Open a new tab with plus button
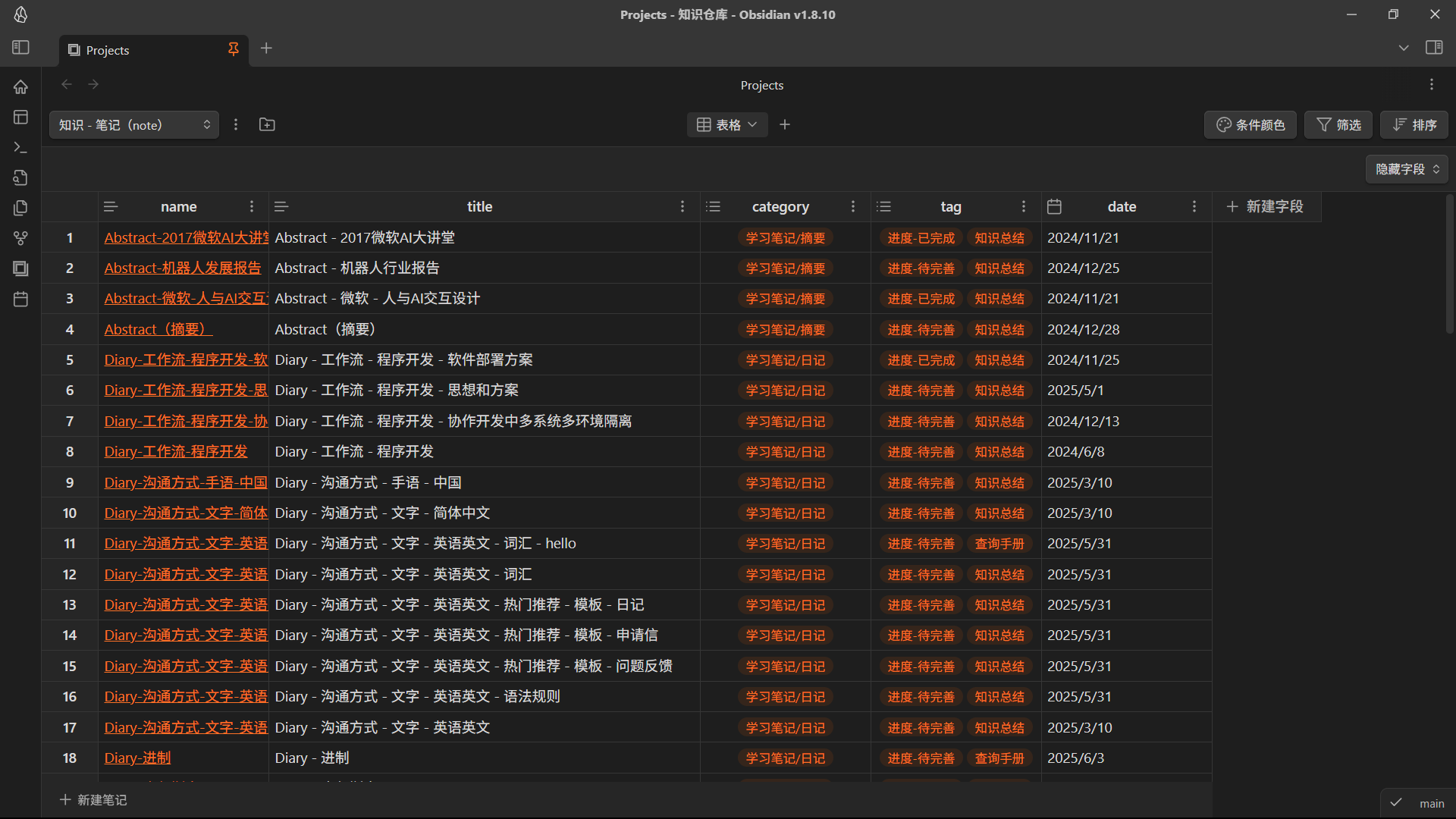Viewport: 1456px width, 819px height. coord(266,49)
